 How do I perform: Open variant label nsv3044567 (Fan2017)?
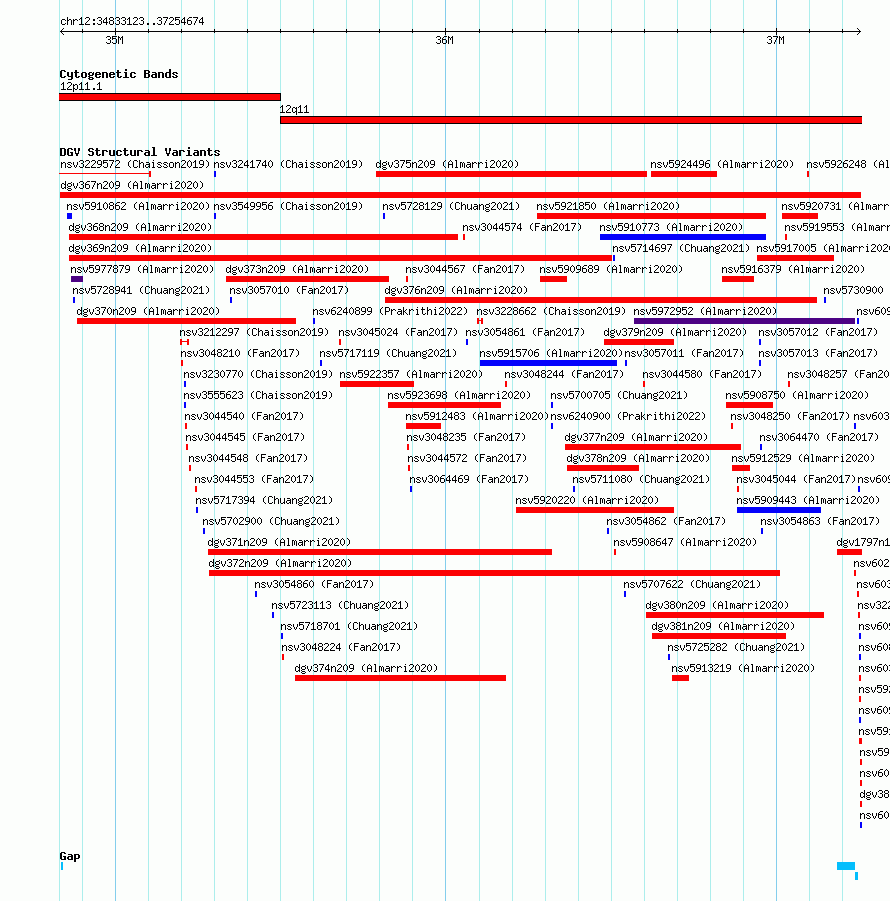pos(465,269)
